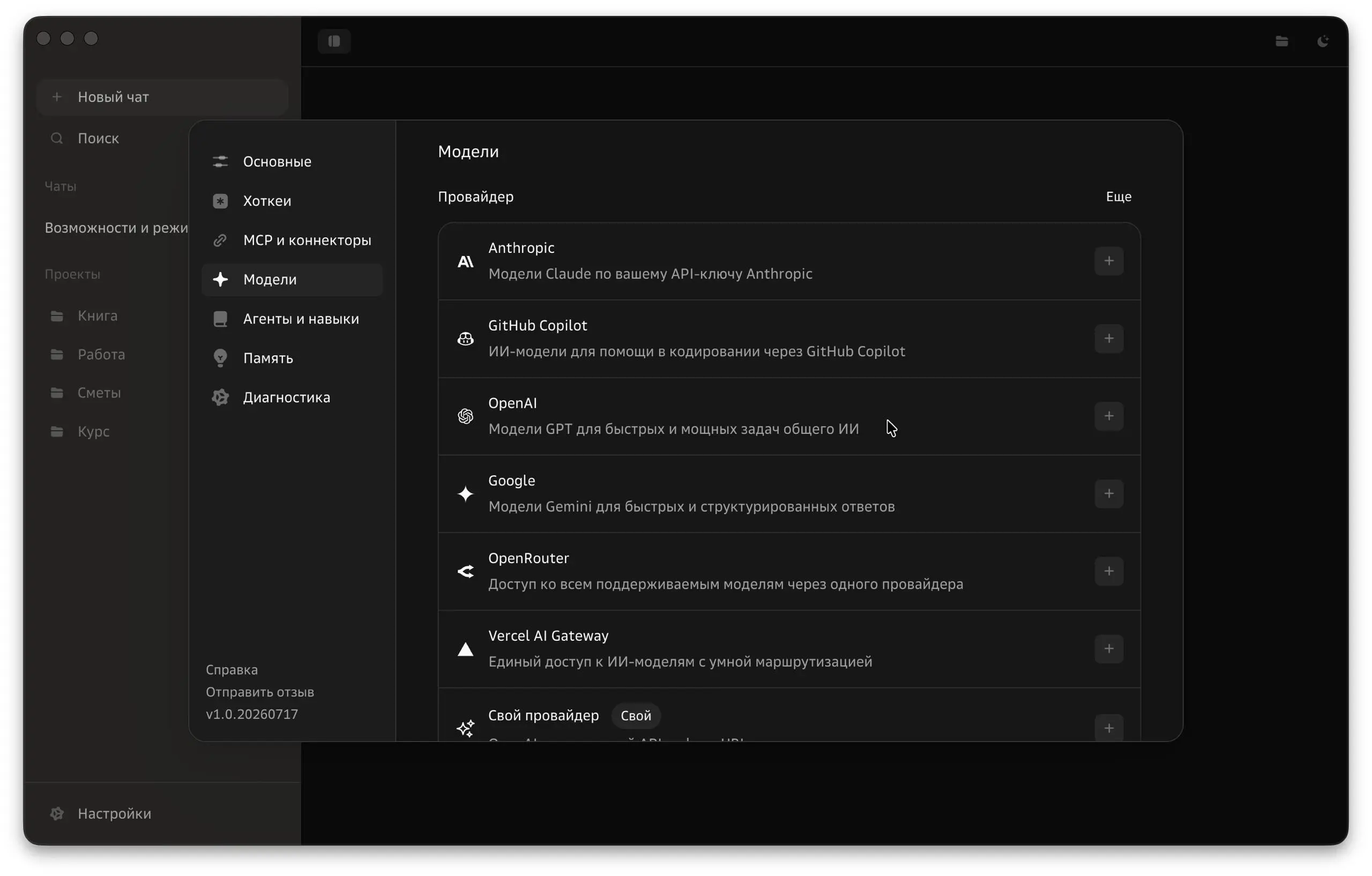The height and width of the screenshot is (876, 1372).
Task: Click the description "Модели Claude по вашему API-ключу Anthropic"
Action: (650, 274)
